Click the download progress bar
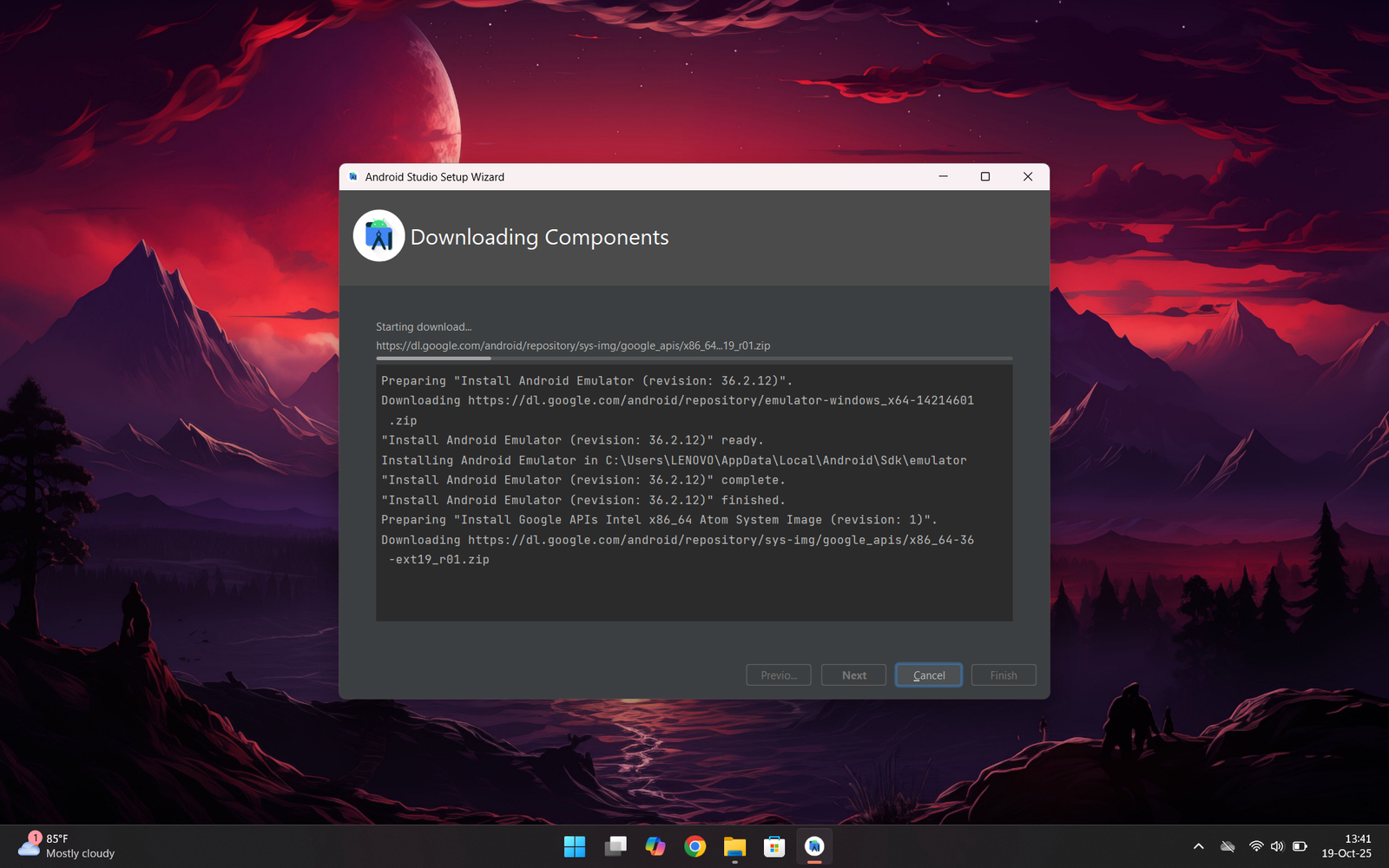 [x=694, y=358]
